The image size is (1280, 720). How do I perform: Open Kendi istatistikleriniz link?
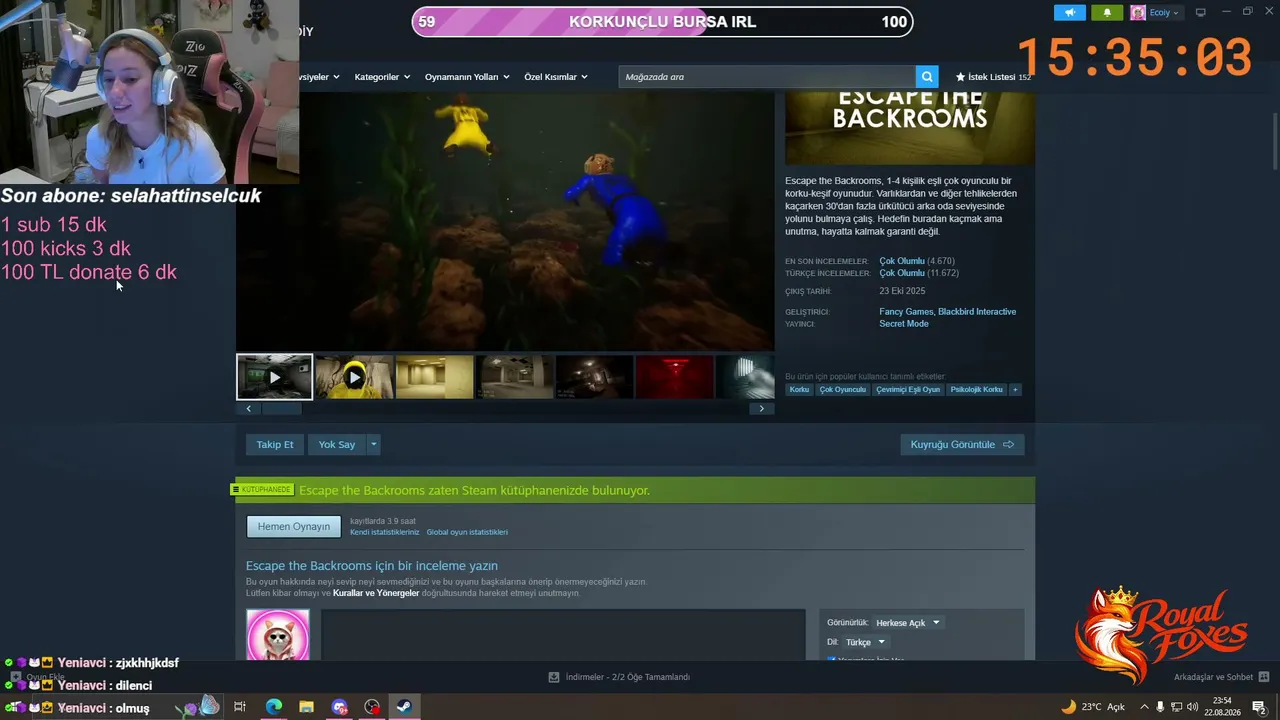(x=385, y=532)
